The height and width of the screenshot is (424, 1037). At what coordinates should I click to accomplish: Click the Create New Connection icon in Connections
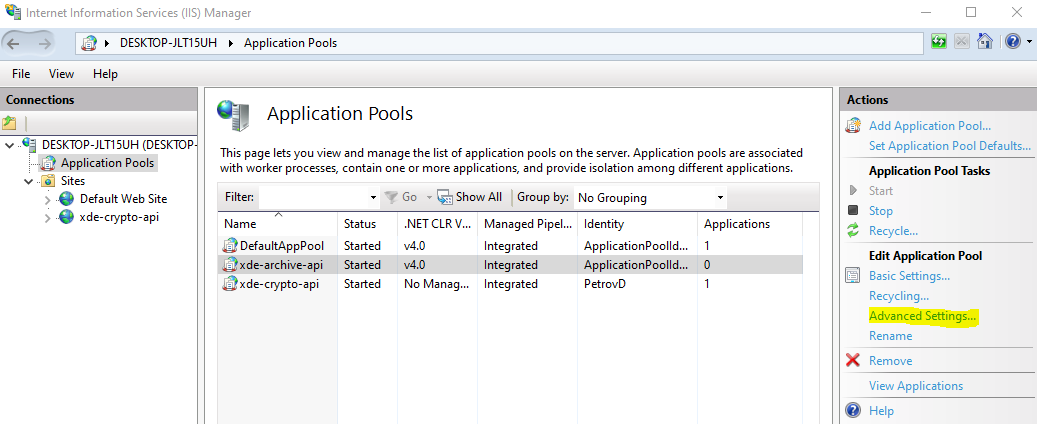pos(9,123)
